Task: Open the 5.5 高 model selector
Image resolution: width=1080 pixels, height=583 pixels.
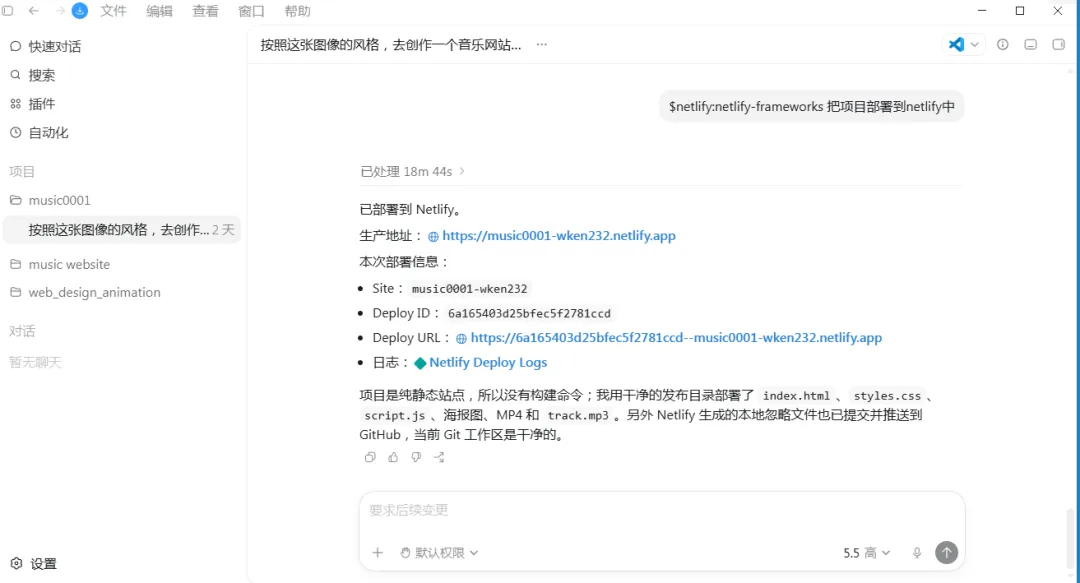Action: point(866,553)
